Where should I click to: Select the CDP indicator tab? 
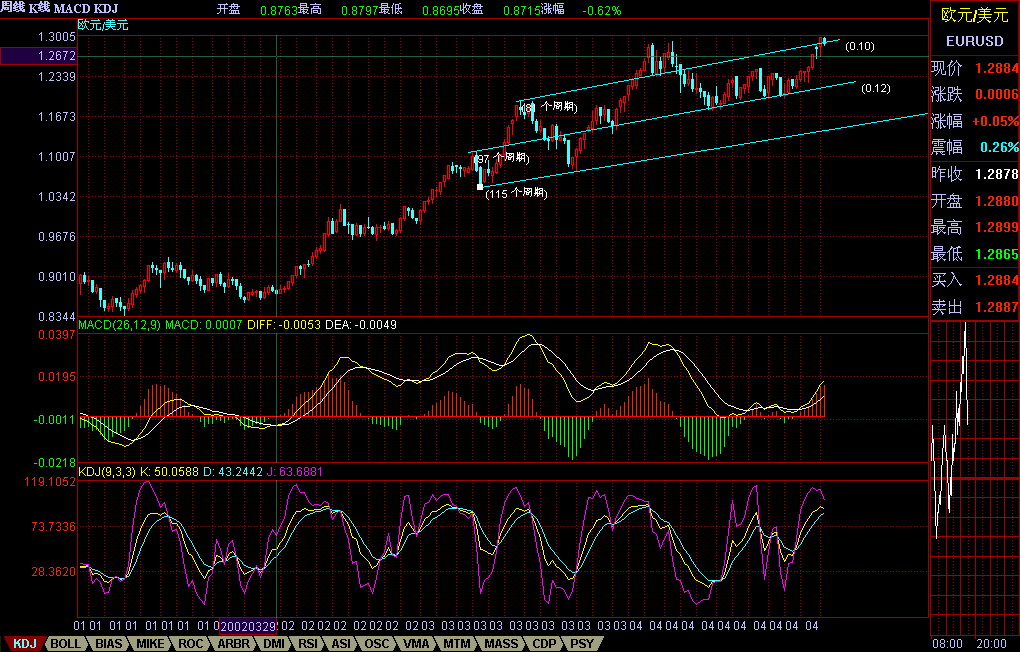point(544,644)
